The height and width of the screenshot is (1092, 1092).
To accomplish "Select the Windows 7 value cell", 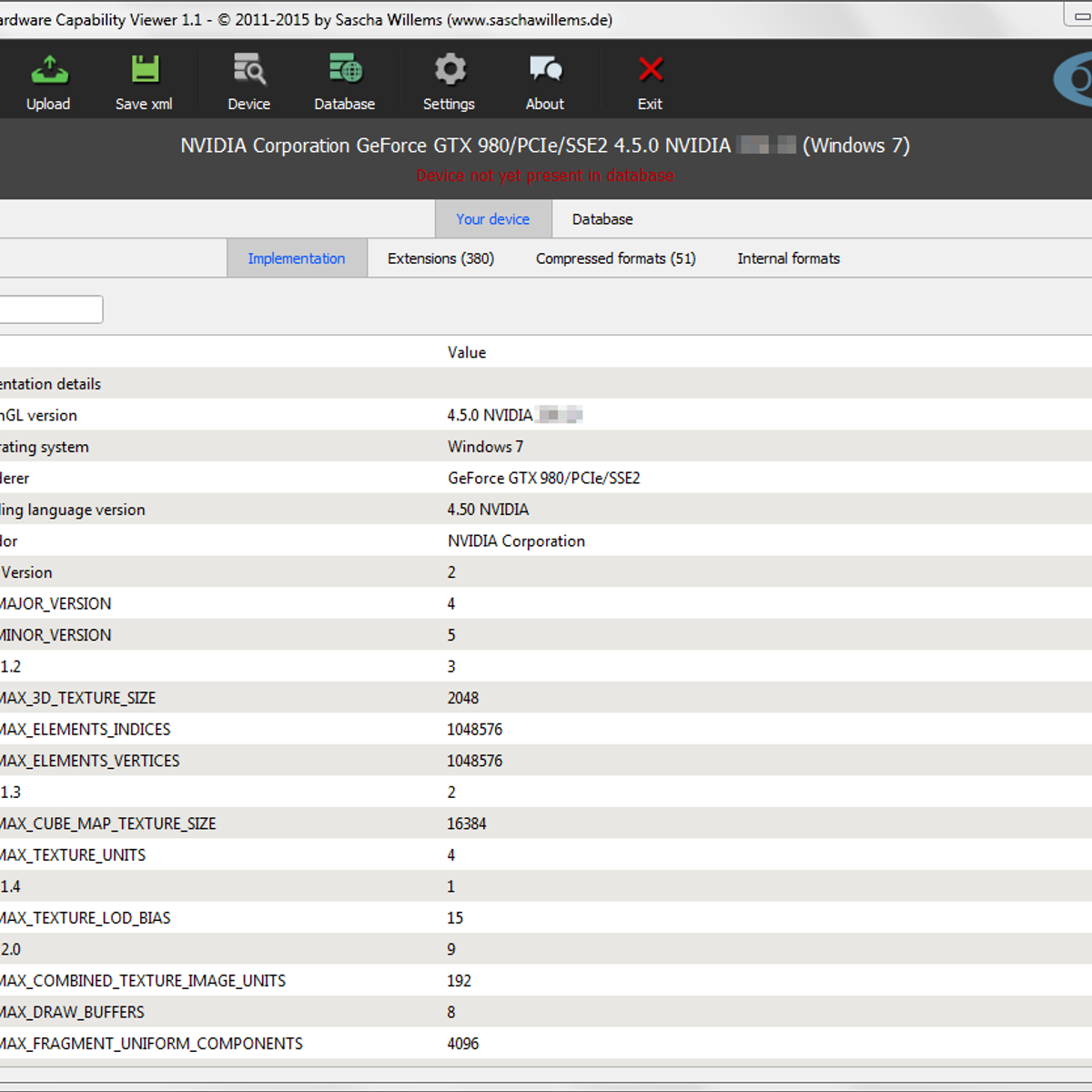I will coord(485,447).
